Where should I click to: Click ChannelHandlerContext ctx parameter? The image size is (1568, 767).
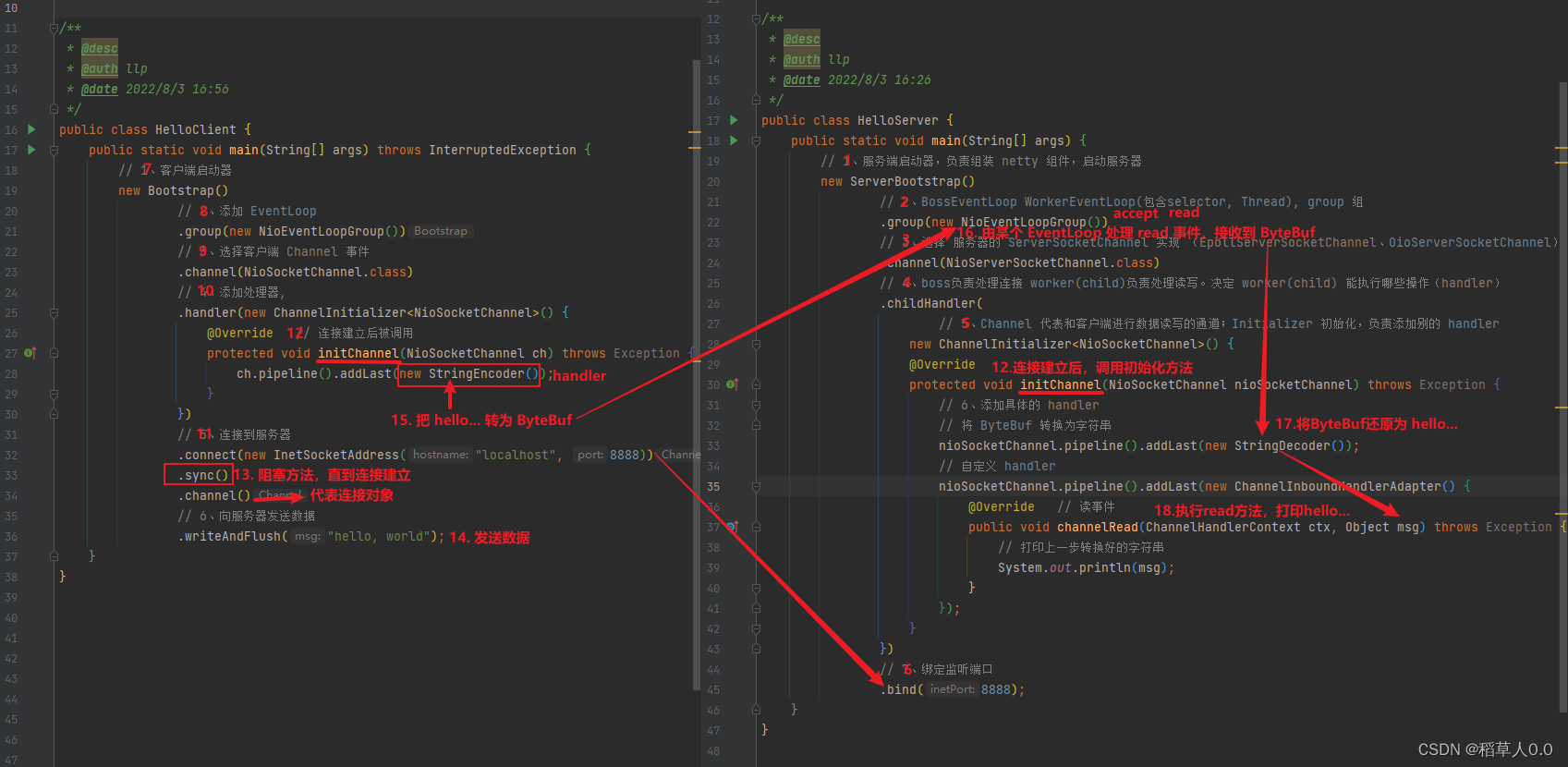(1238, 527)
